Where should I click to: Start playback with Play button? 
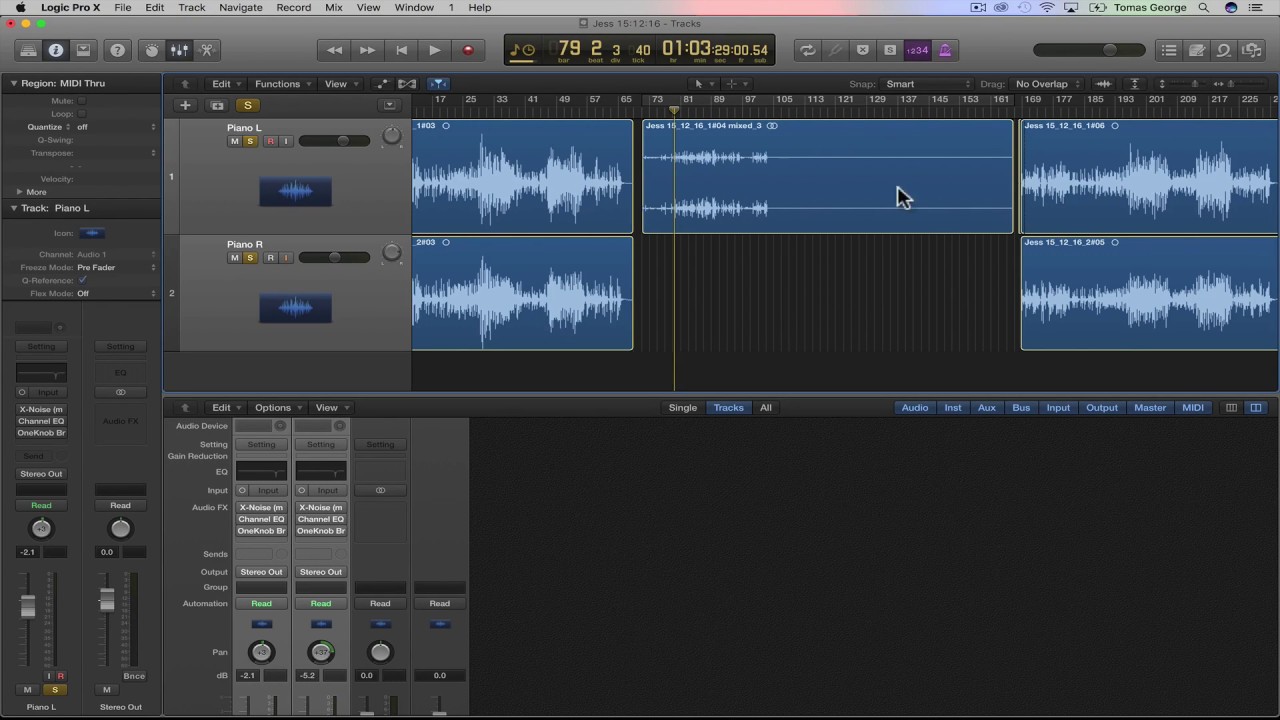[434, 50]
